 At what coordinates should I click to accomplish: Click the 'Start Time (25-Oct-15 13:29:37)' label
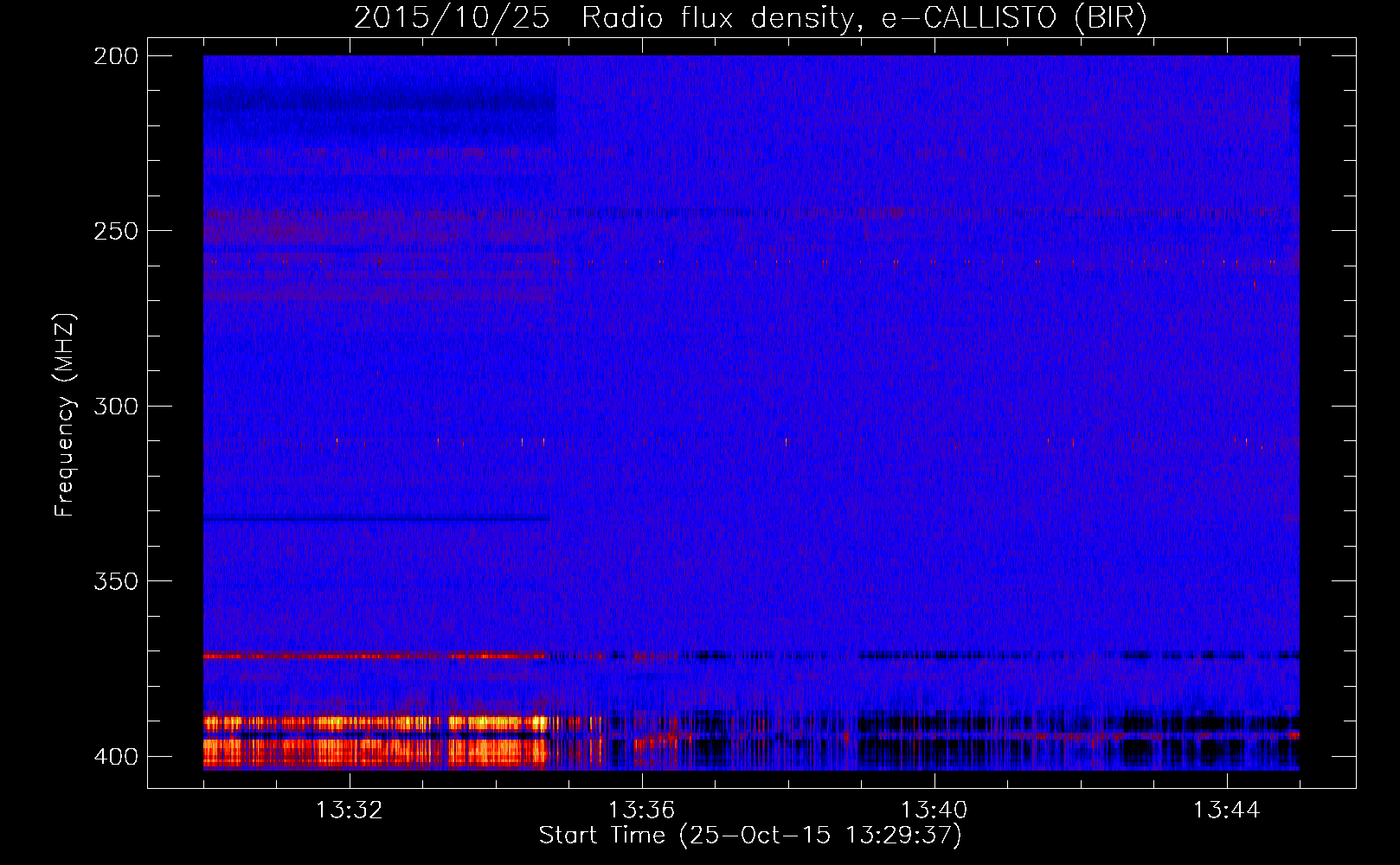pos(750,835)
